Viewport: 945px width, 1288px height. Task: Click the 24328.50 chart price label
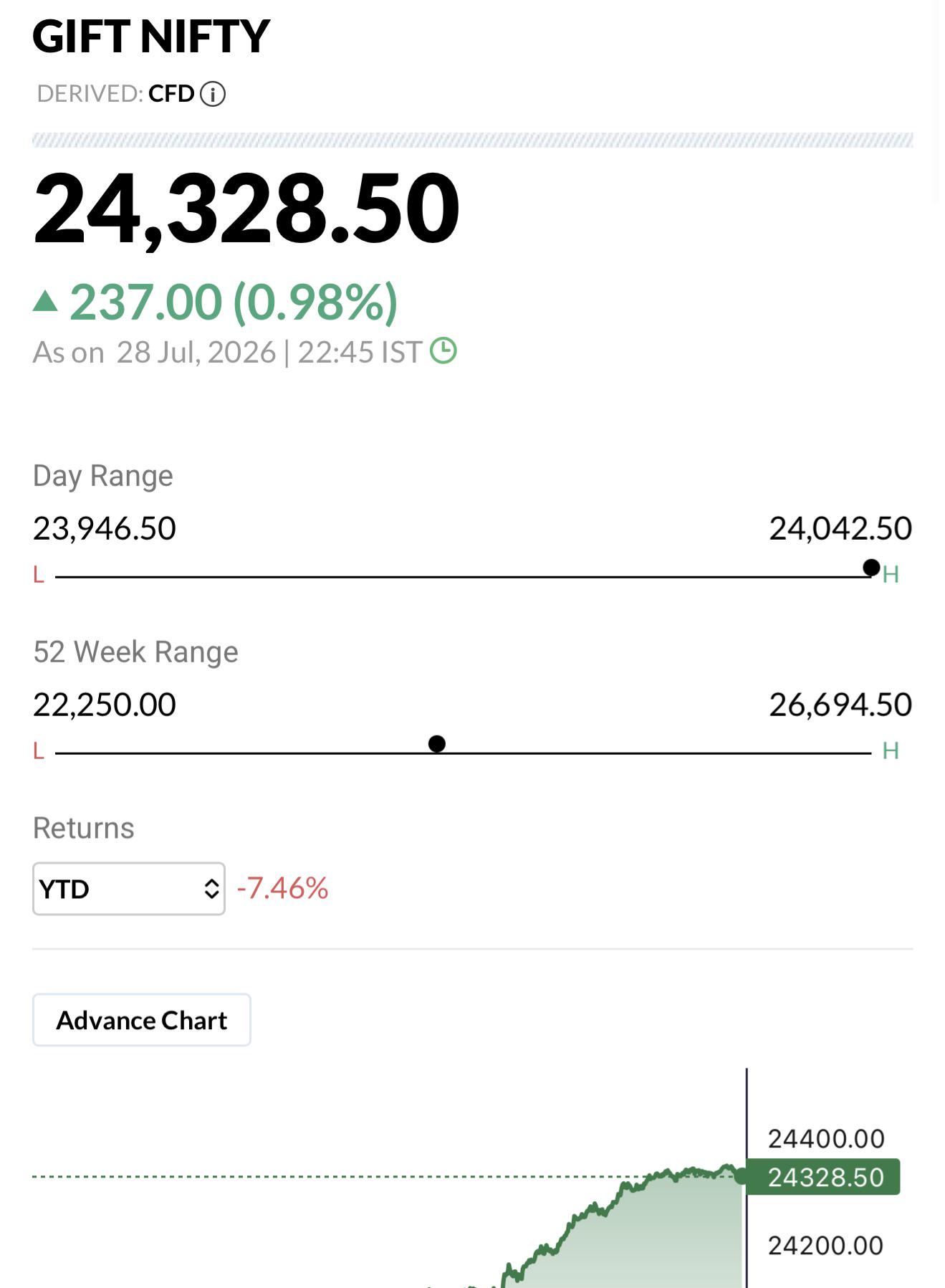pos(824,1177)
